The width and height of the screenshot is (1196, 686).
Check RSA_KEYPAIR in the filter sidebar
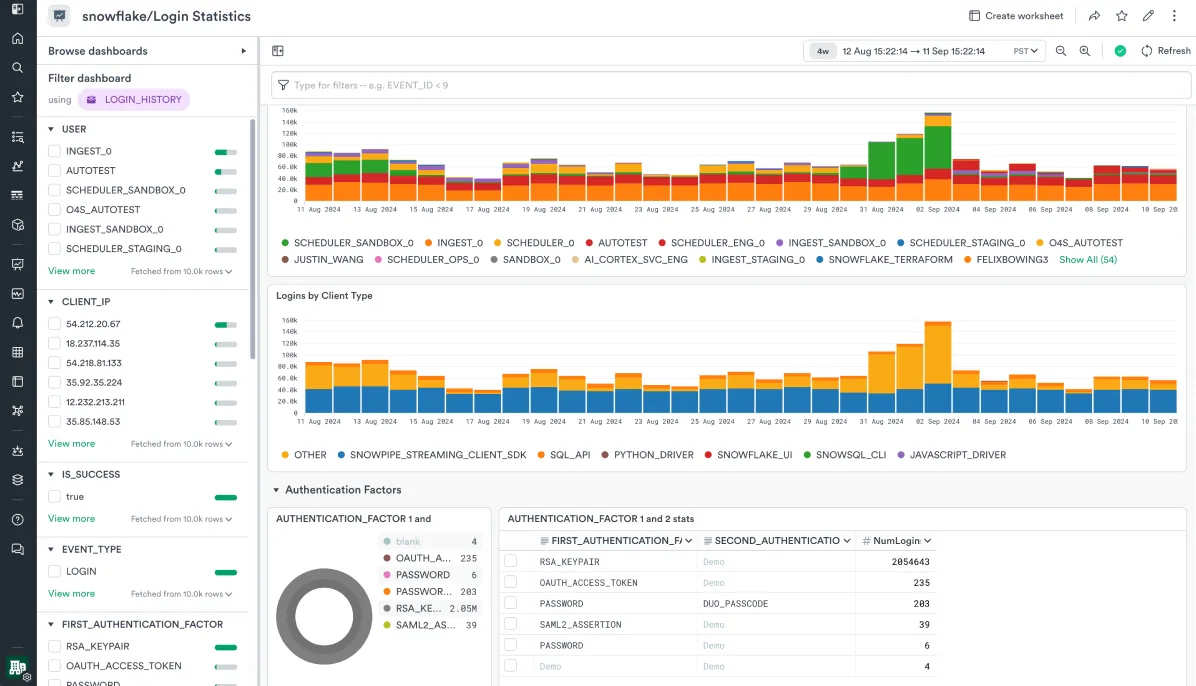[54, 646]
